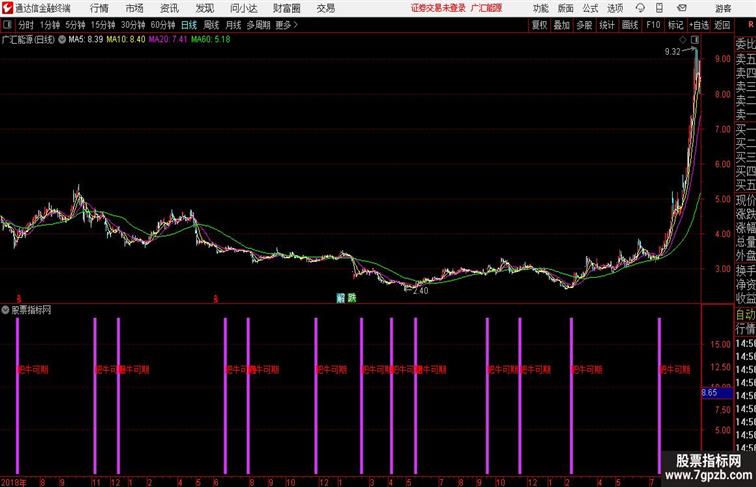The image size is (756, 487).
Task: Click the 证券交易未登录 login status text
Action: [x=438, y=8]
